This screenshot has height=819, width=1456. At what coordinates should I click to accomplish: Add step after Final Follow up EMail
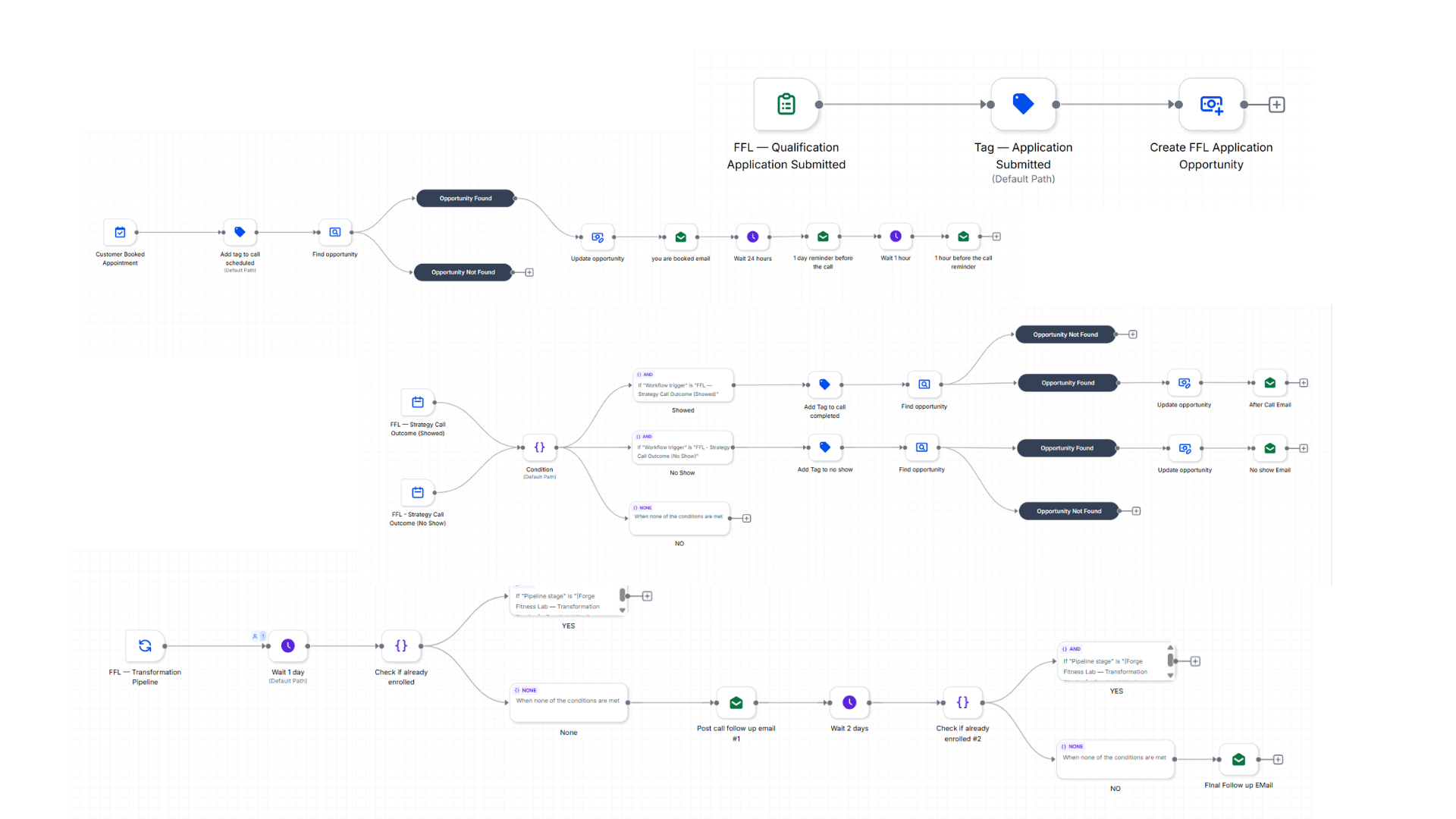point(1279,759)
